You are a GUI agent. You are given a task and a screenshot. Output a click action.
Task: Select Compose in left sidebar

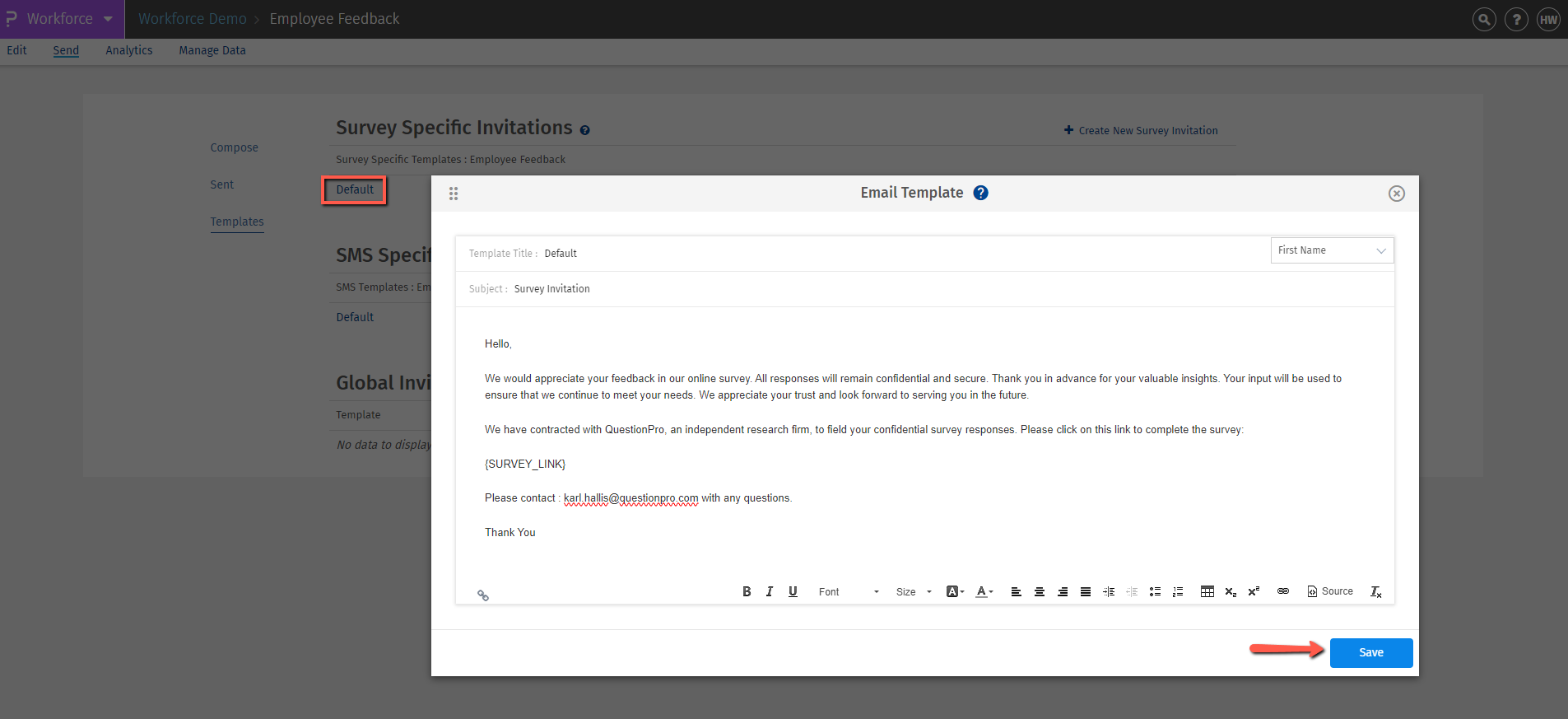234,148
